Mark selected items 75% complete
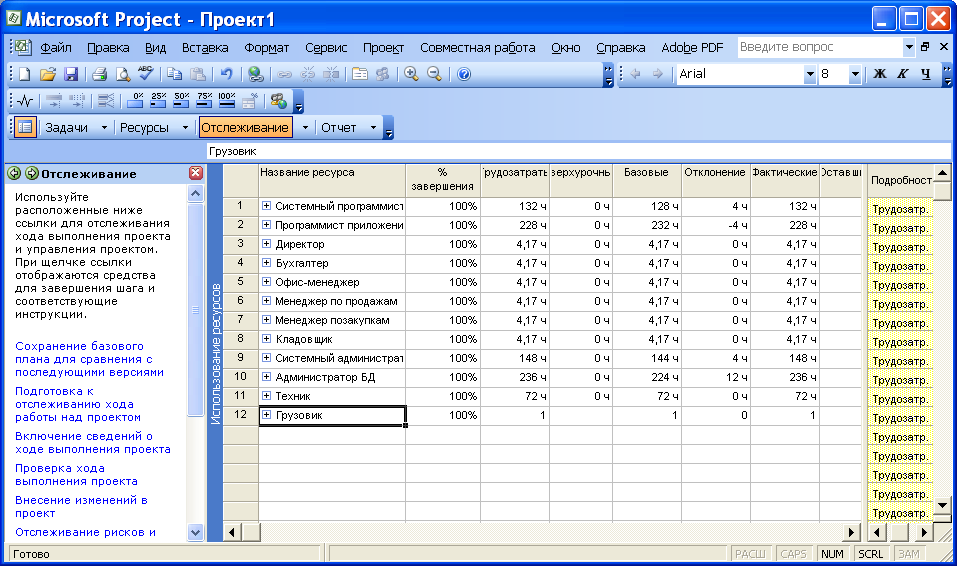Viewport: 957px width, 566px height. tap(204, 101)
